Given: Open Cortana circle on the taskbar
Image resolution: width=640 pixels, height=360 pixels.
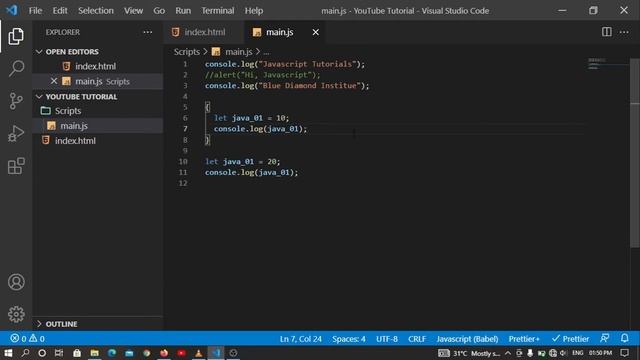Looking at the screenshot, I should [x=42, y=353].
